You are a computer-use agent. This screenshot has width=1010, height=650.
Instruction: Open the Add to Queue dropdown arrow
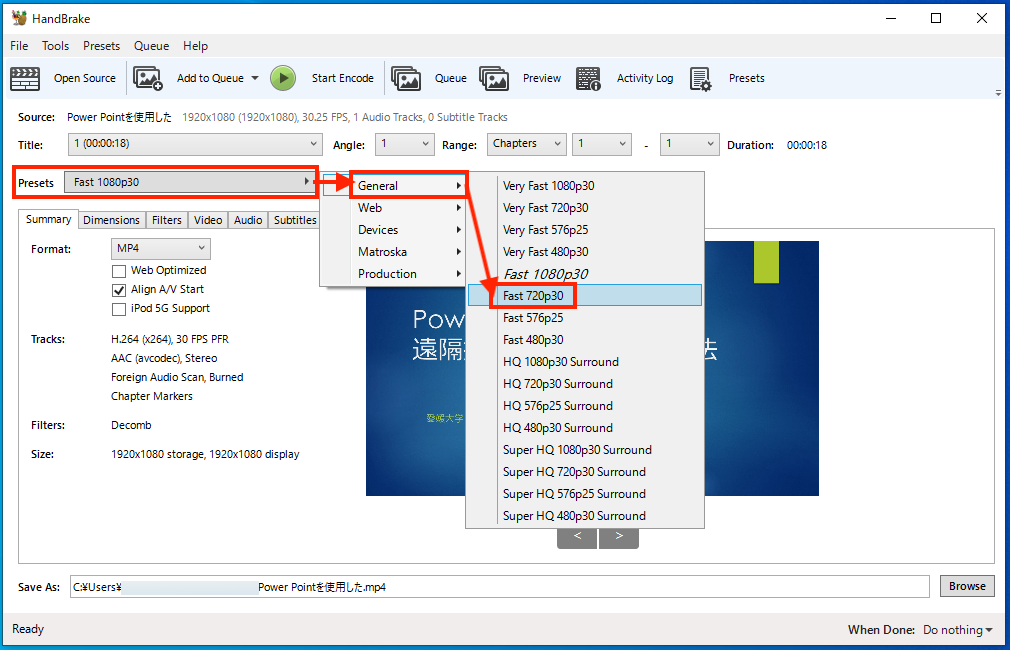(255, 78)
